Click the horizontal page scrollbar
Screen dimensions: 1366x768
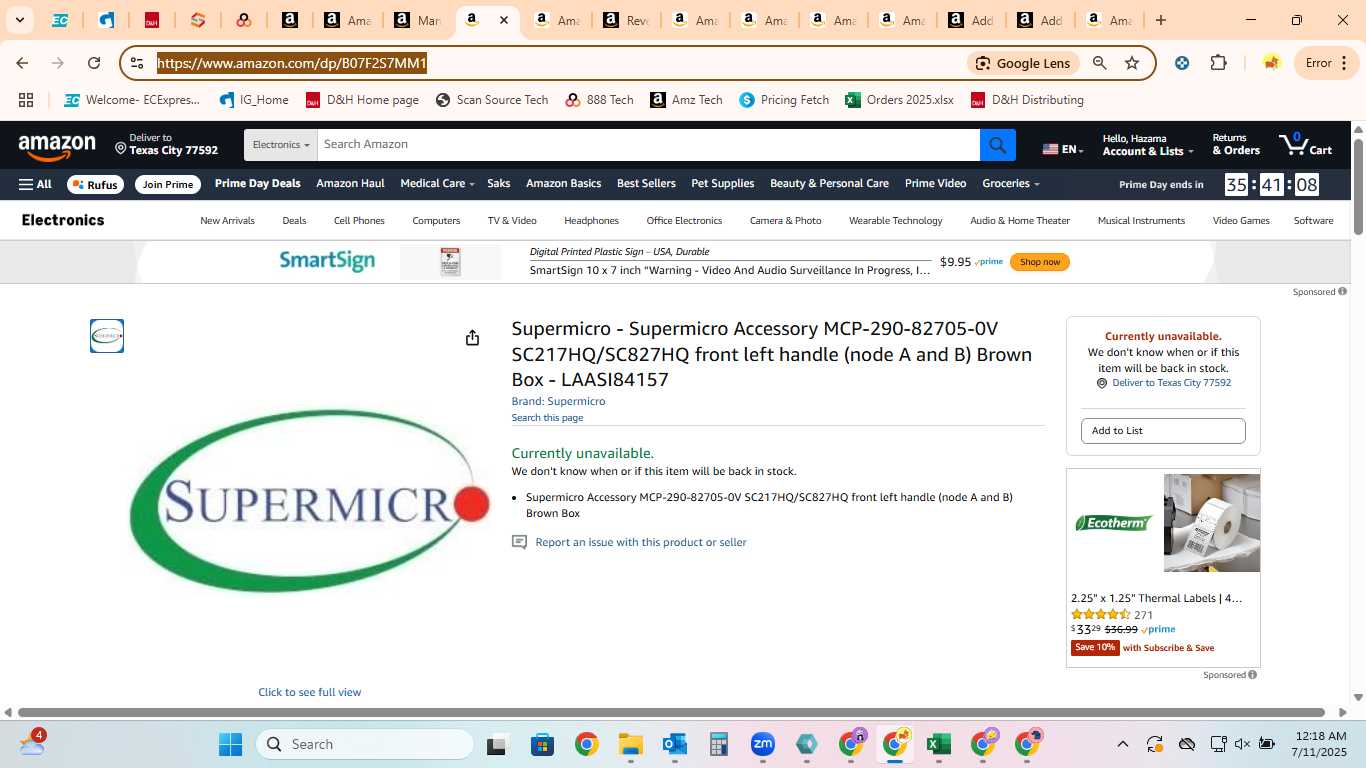coord(671,712)
